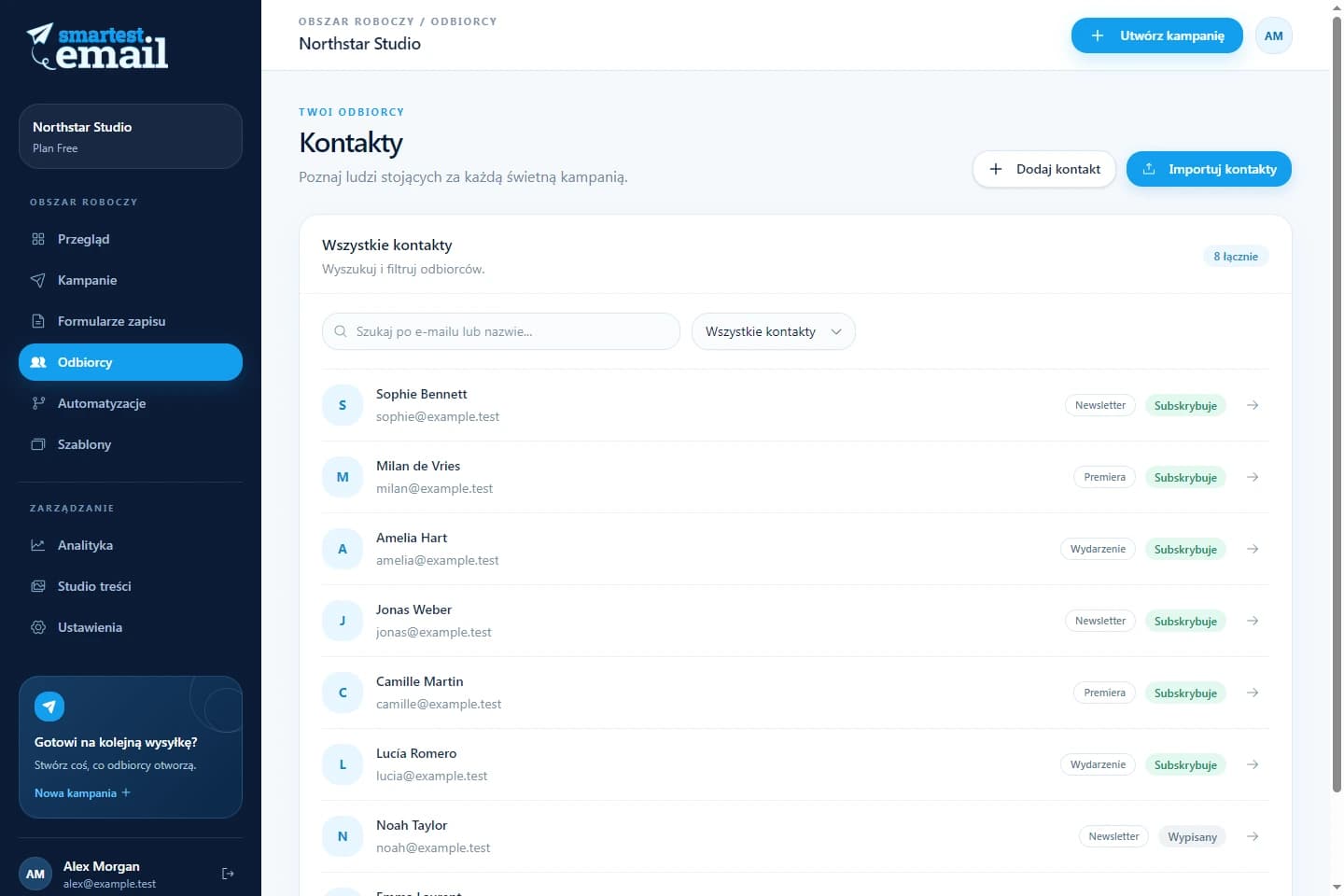Click the name Jonas Weber

click(x=413, y=609)
